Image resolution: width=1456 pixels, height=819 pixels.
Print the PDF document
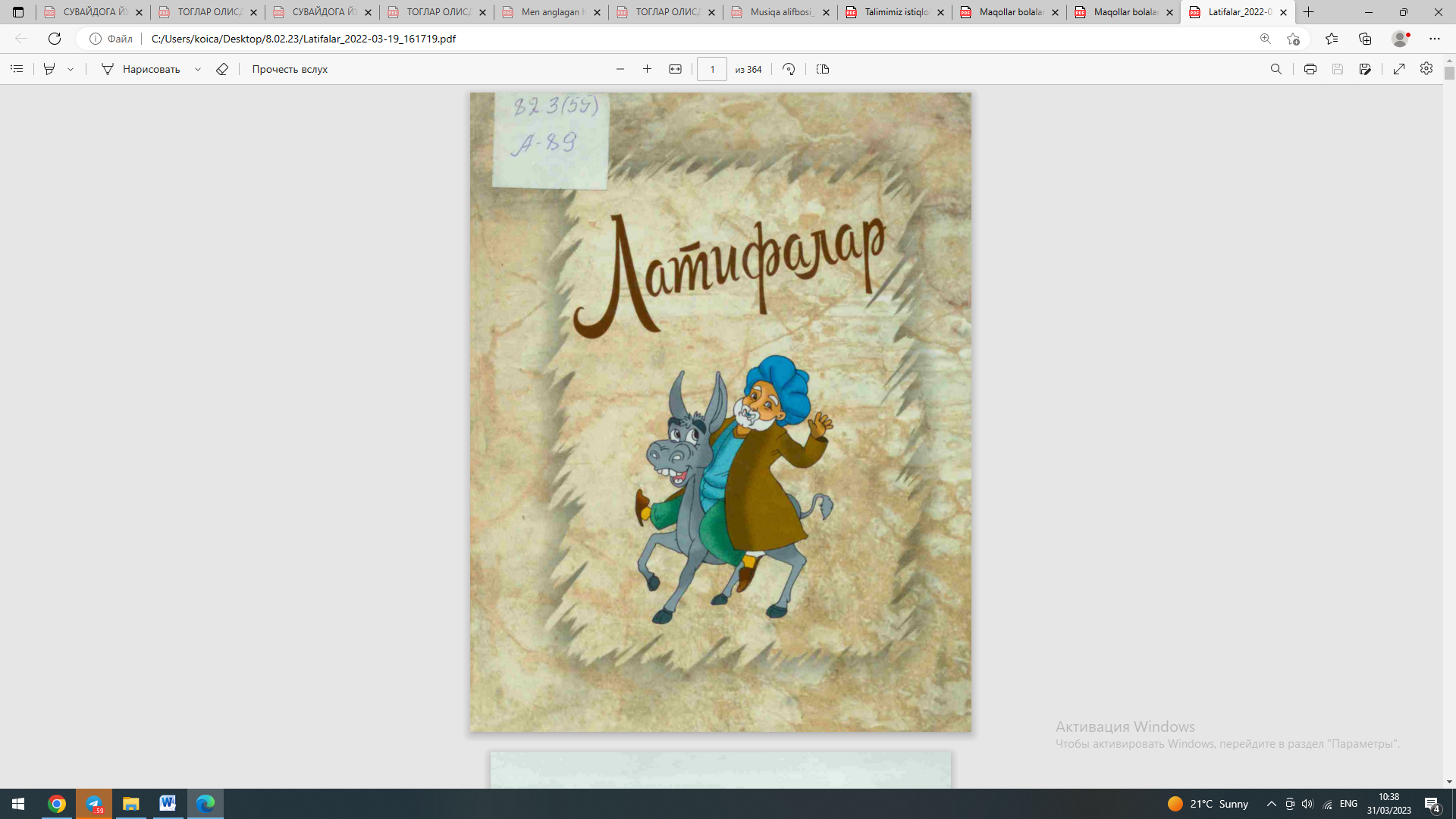coord(1310,69)
